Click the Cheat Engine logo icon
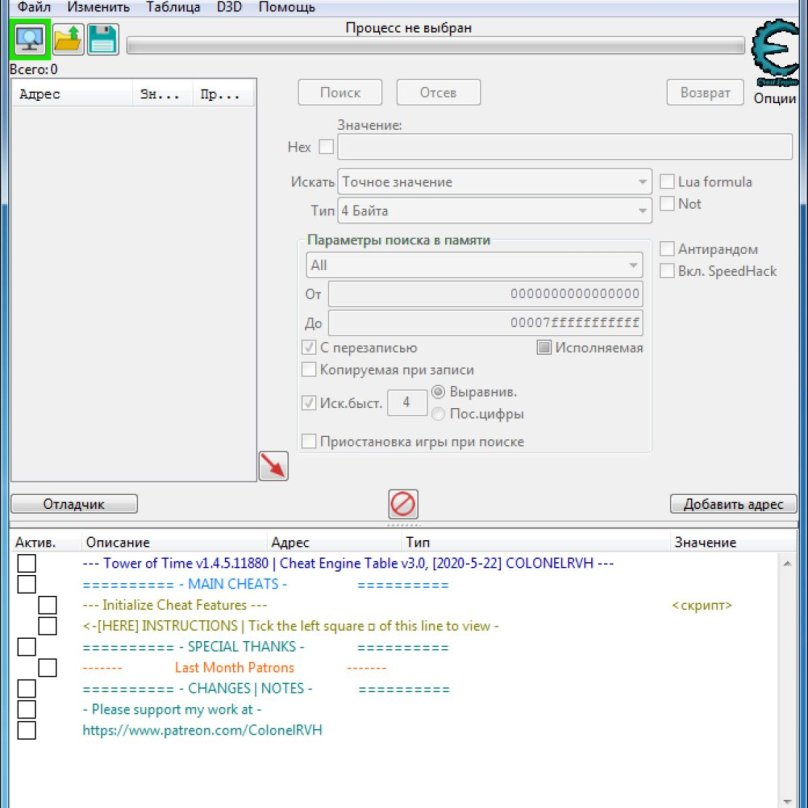Viewport: 808px width, 808px height. [775, 55]
